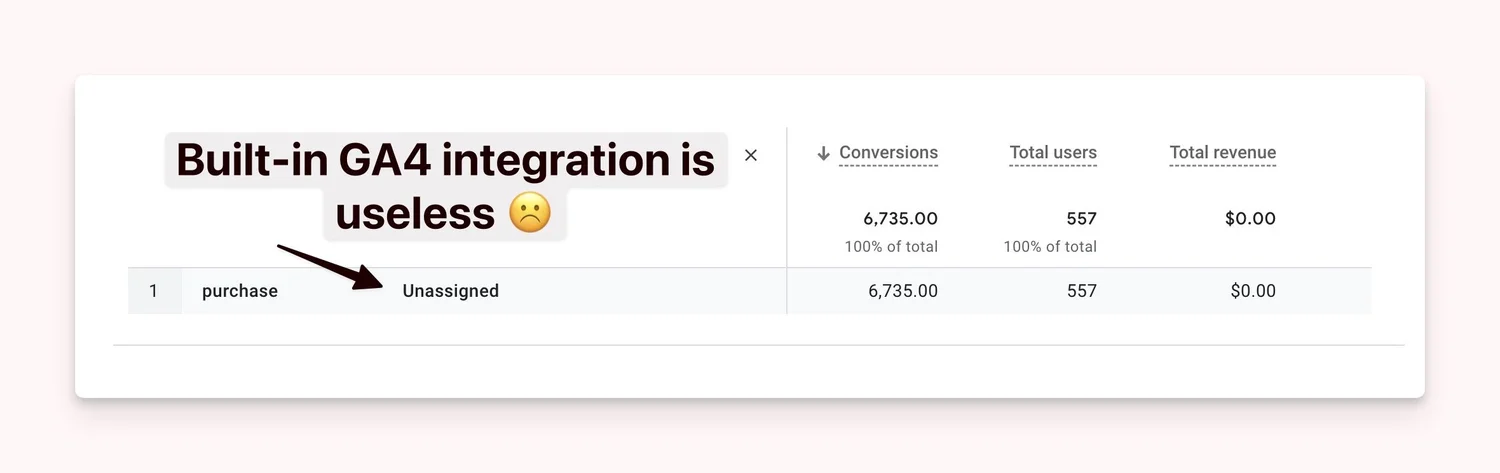This screenshot has width=1500, height=473.
Task: Sort by the Conversions column header
Action: (x=888, y=153)
